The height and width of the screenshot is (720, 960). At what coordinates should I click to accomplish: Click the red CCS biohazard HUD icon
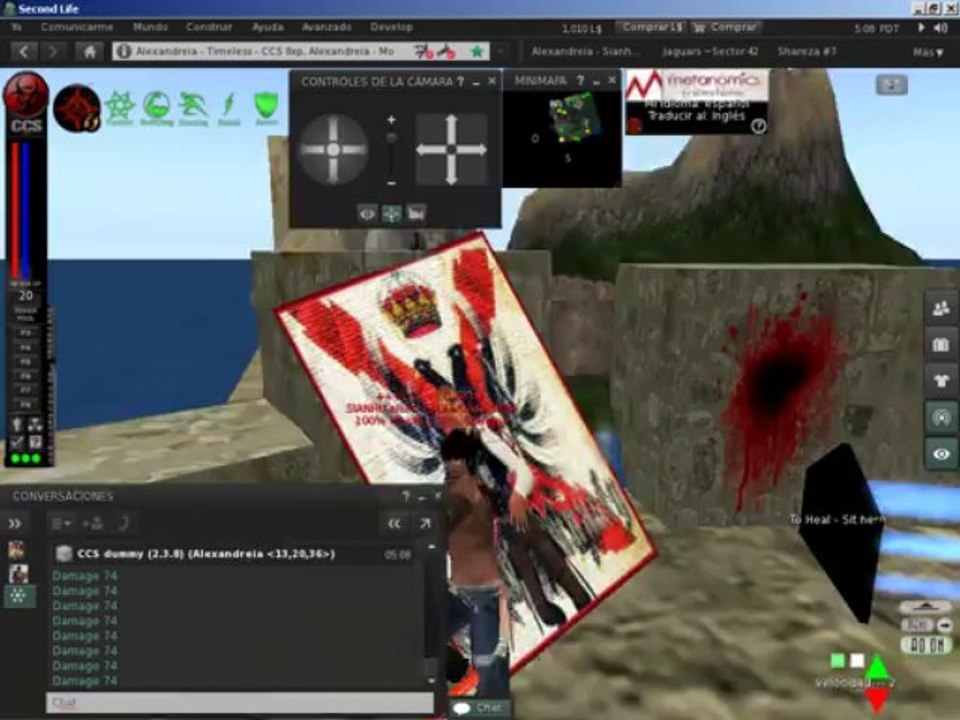click(x=26, y=96)
